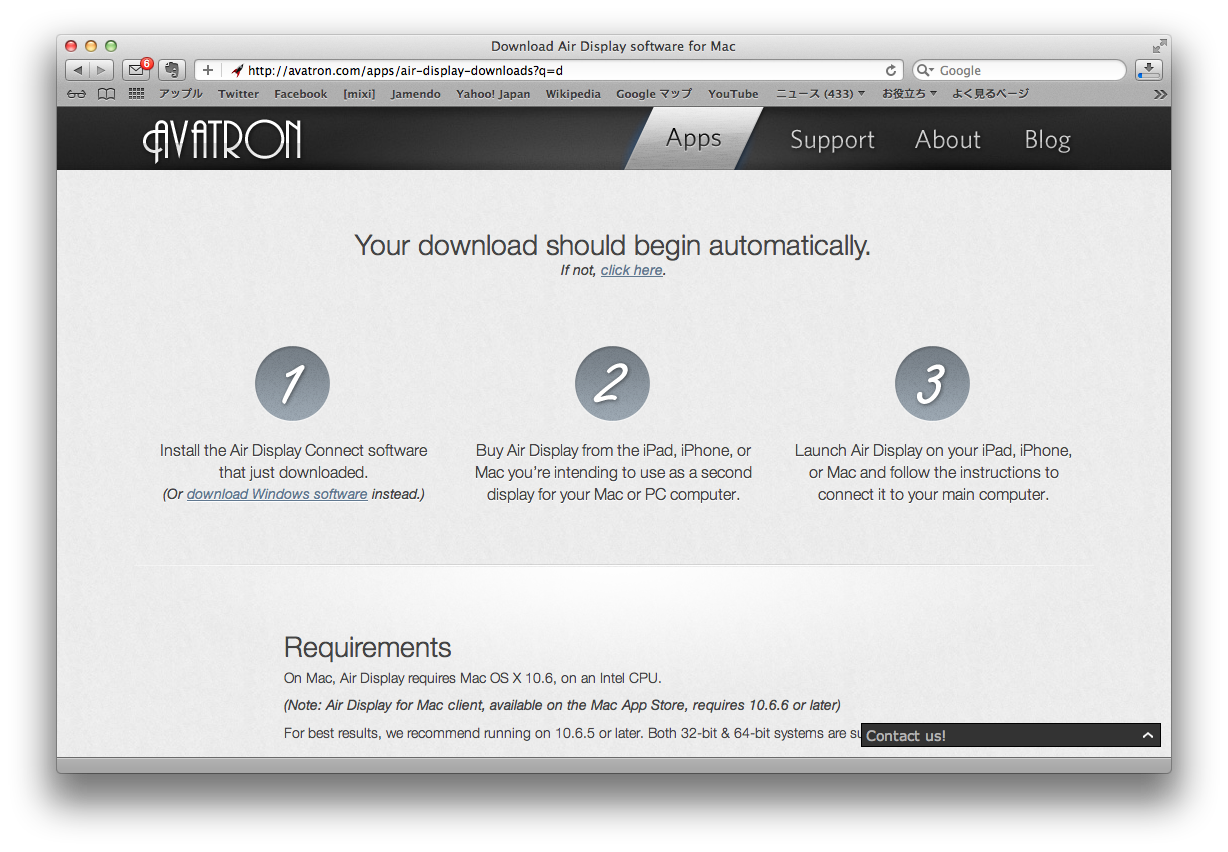The width and height of the screenshot is (1228, 852).
Task: Focus the Google search field
Action: tap(1019, 70)
